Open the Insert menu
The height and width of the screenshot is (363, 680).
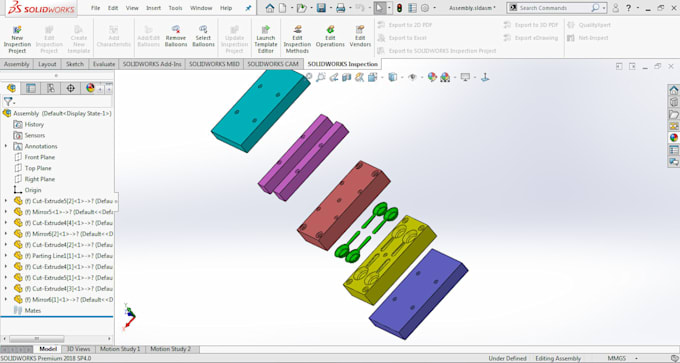[x=154, y=8]
